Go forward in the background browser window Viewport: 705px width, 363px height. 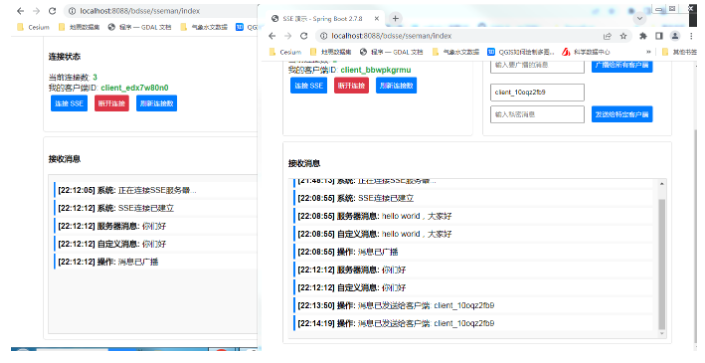(x=36, y=11)
